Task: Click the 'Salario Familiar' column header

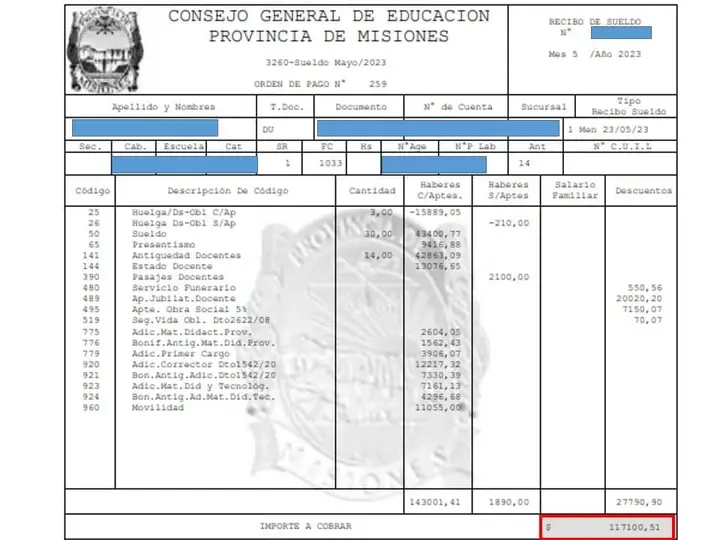Action: coord(574,190)
